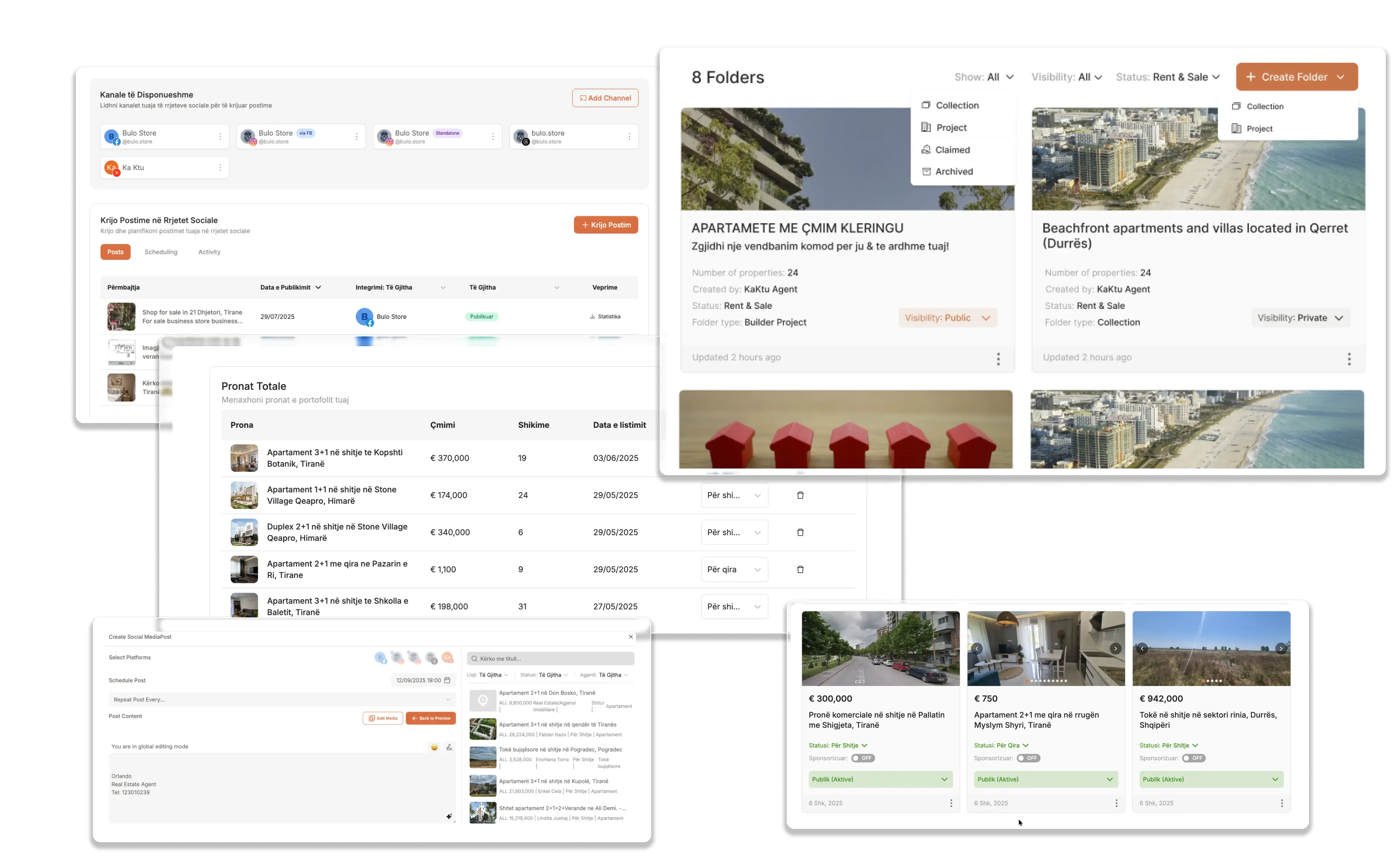Image resolution: width=1400 pixels, height=864 pixels.
Task: Click the thumbnail of the Shop for sale post
Action: (121, 316)
